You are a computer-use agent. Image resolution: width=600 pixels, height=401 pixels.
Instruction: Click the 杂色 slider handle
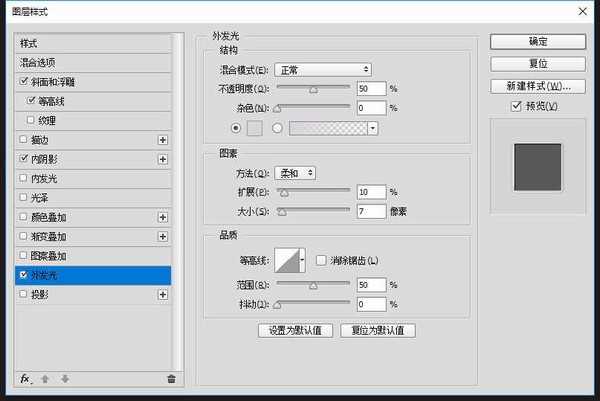coord(277,109)
